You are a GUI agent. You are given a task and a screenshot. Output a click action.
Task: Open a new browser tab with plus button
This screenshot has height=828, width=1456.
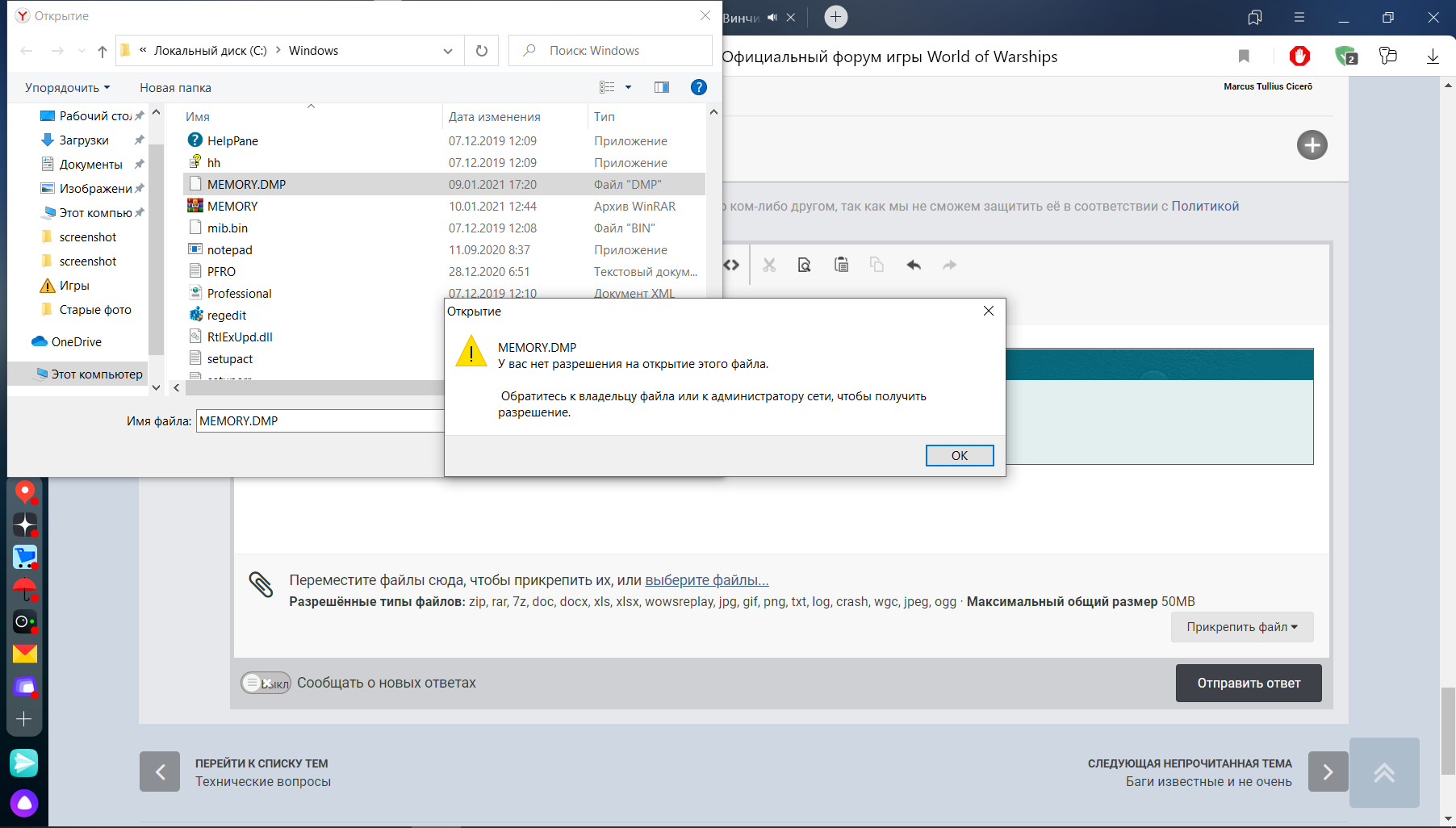click(x=836, y=17)
